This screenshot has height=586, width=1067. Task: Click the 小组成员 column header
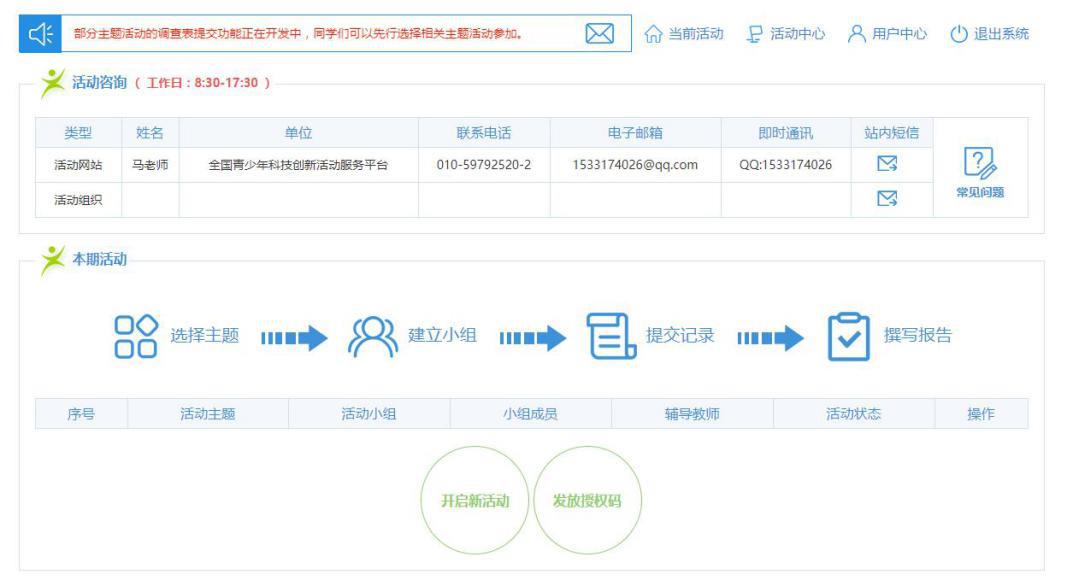click(x=530, y=414)
